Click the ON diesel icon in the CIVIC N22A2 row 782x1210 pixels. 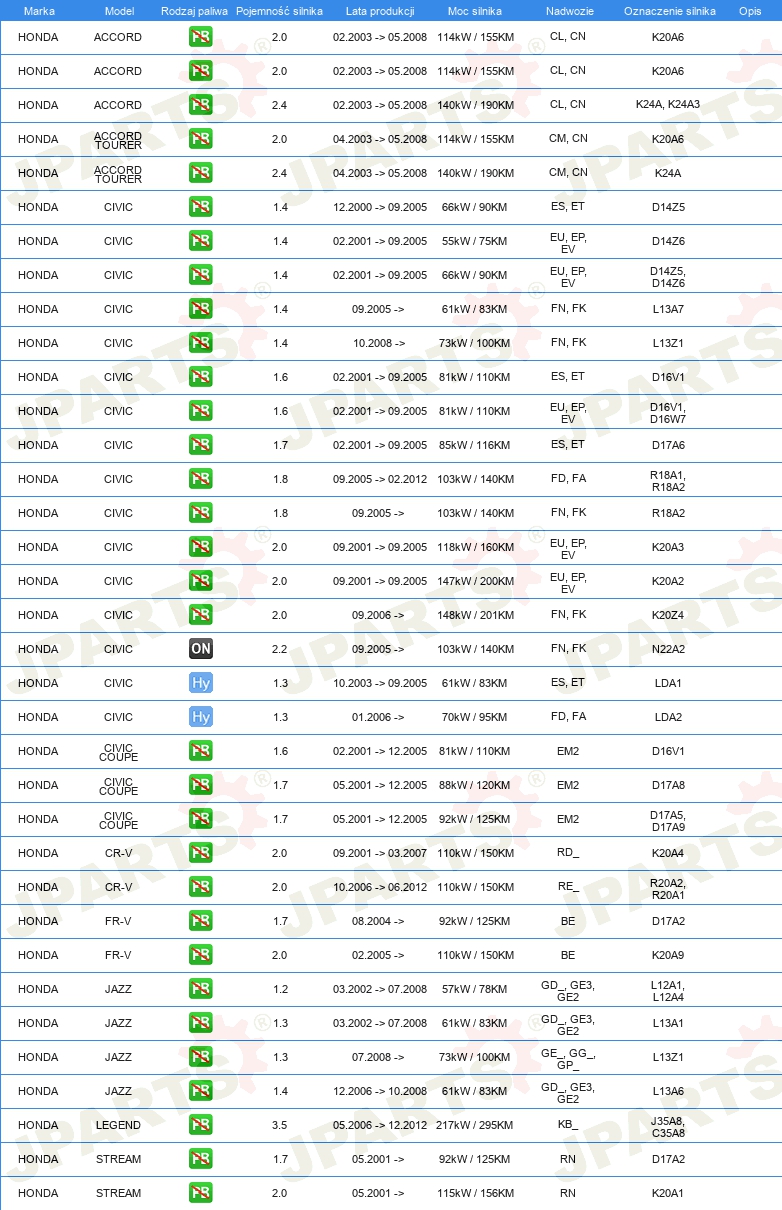201,649
